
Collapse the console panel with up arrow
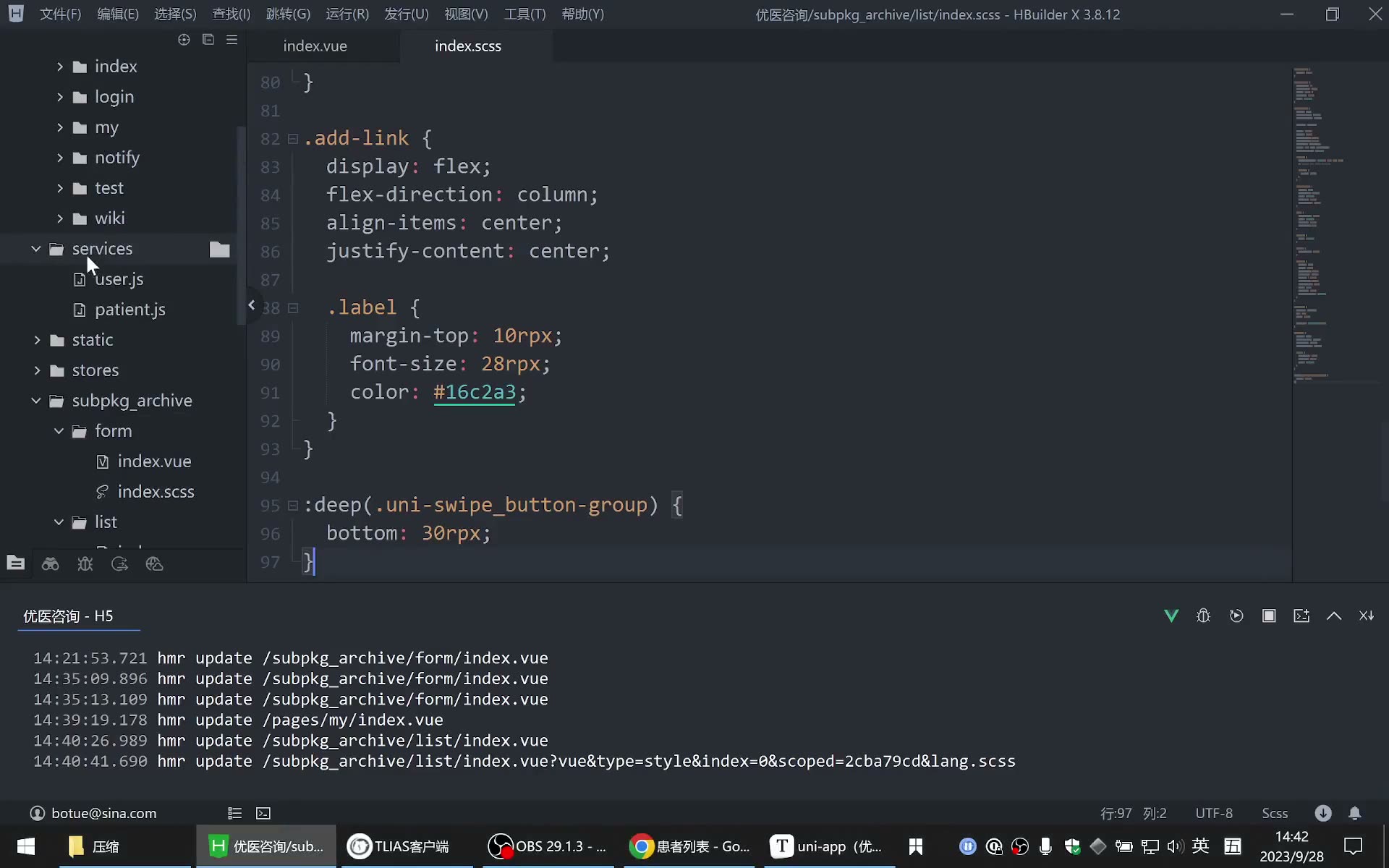pos(1334,616)
